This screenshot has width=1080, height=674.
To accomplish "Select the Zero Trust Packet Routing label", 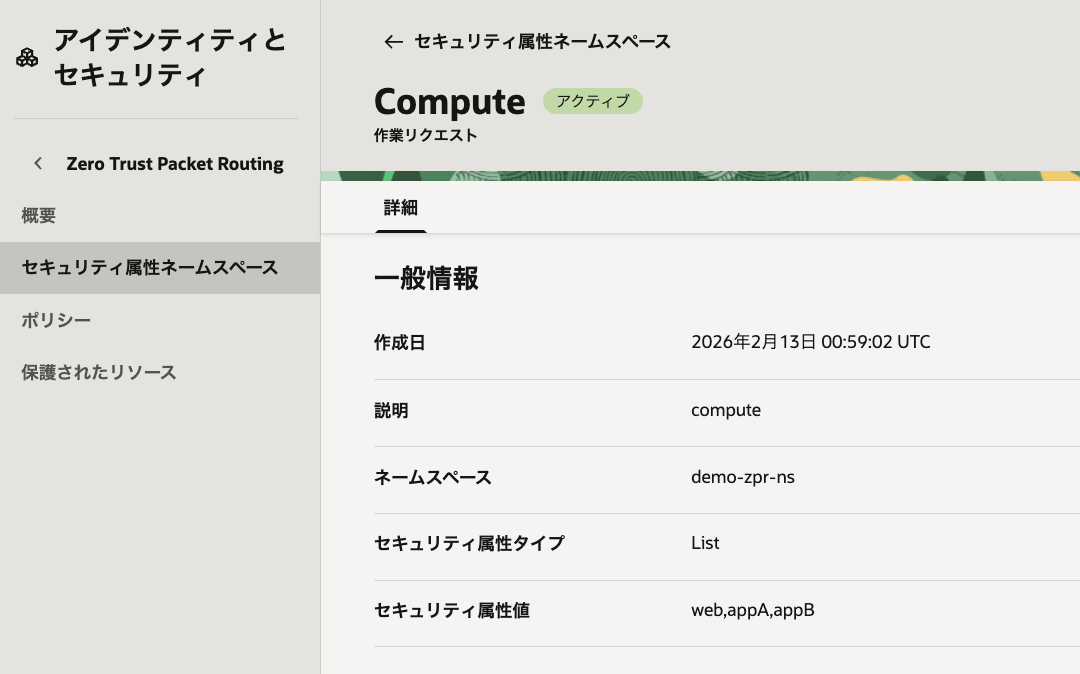I will coord(175,163).
